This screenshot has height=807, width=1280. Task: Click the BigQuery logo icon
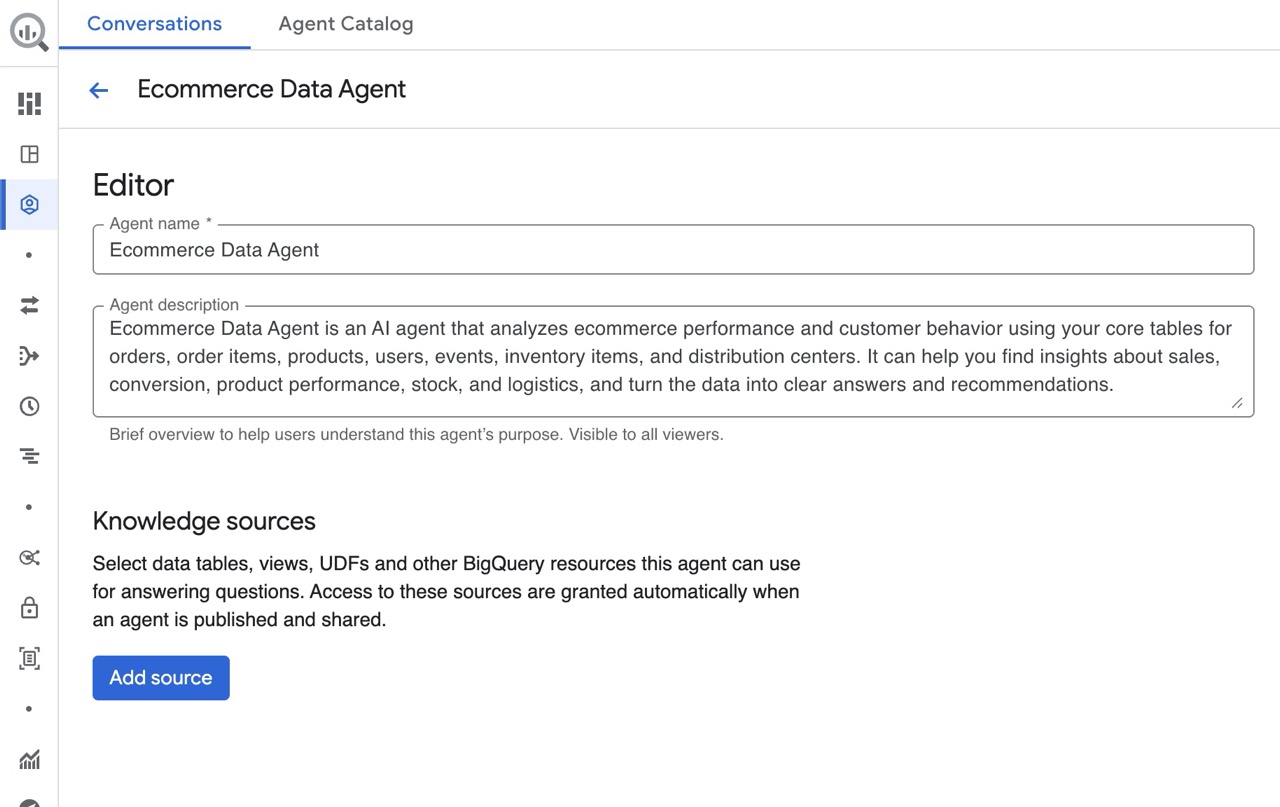[x=29, y=32]
